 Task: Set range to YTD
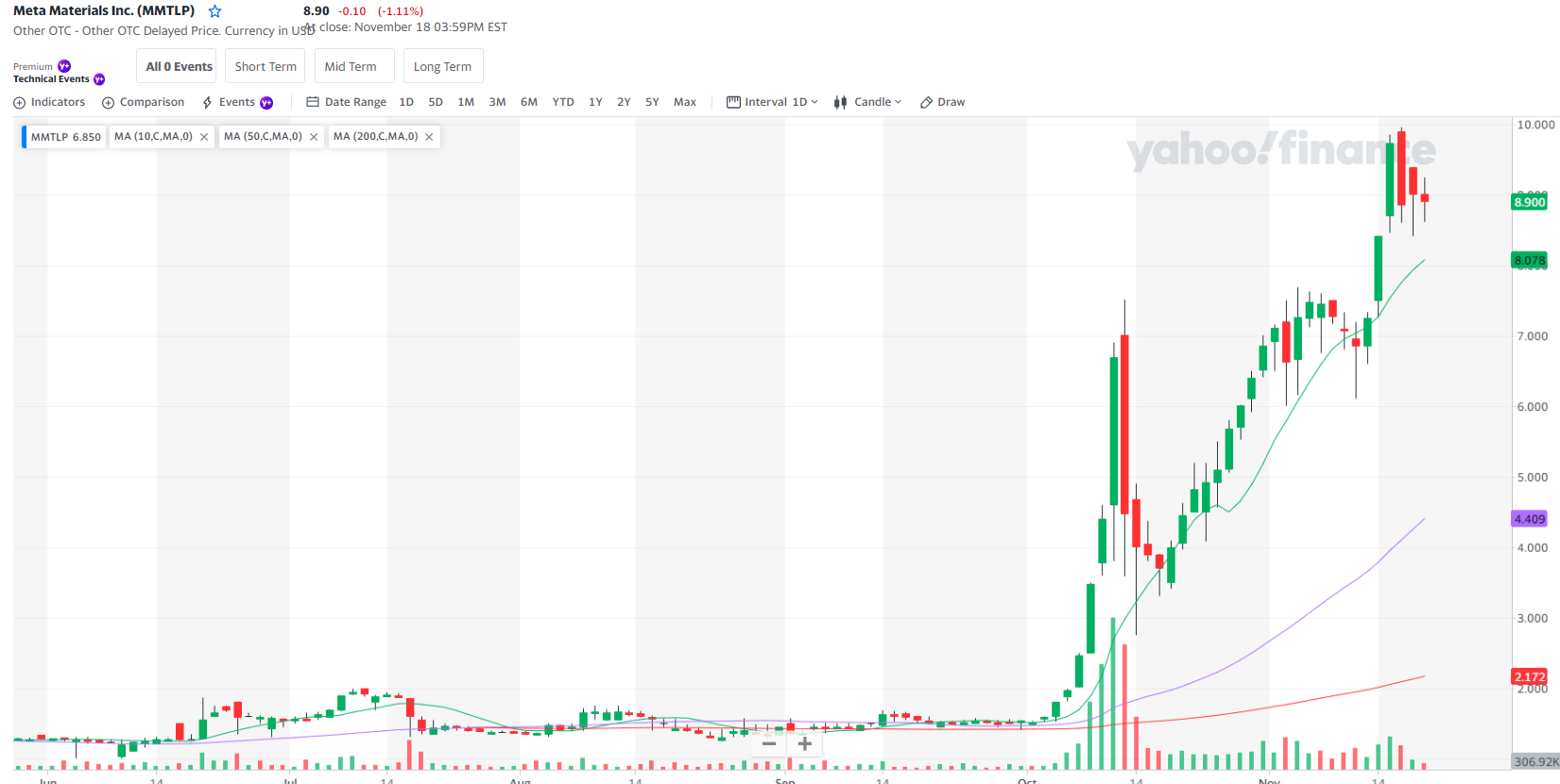pyautogui.click(x=563, y=102)
